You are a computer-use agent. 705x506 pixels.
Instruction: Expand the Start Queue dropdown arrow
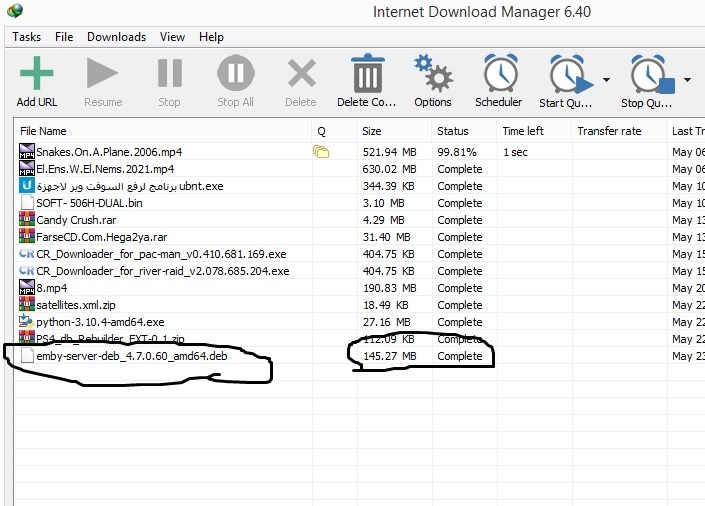tap(606, 80)
